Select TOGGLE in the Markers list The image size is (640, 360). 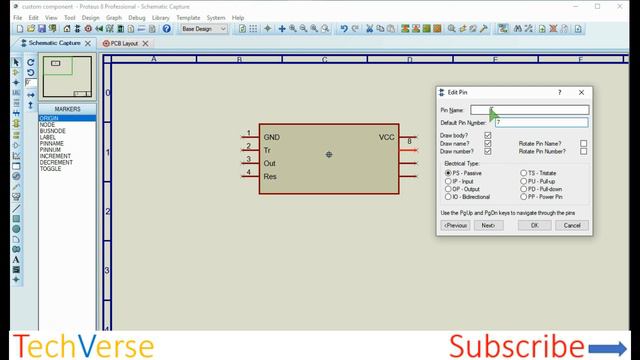tap(51, 169)
